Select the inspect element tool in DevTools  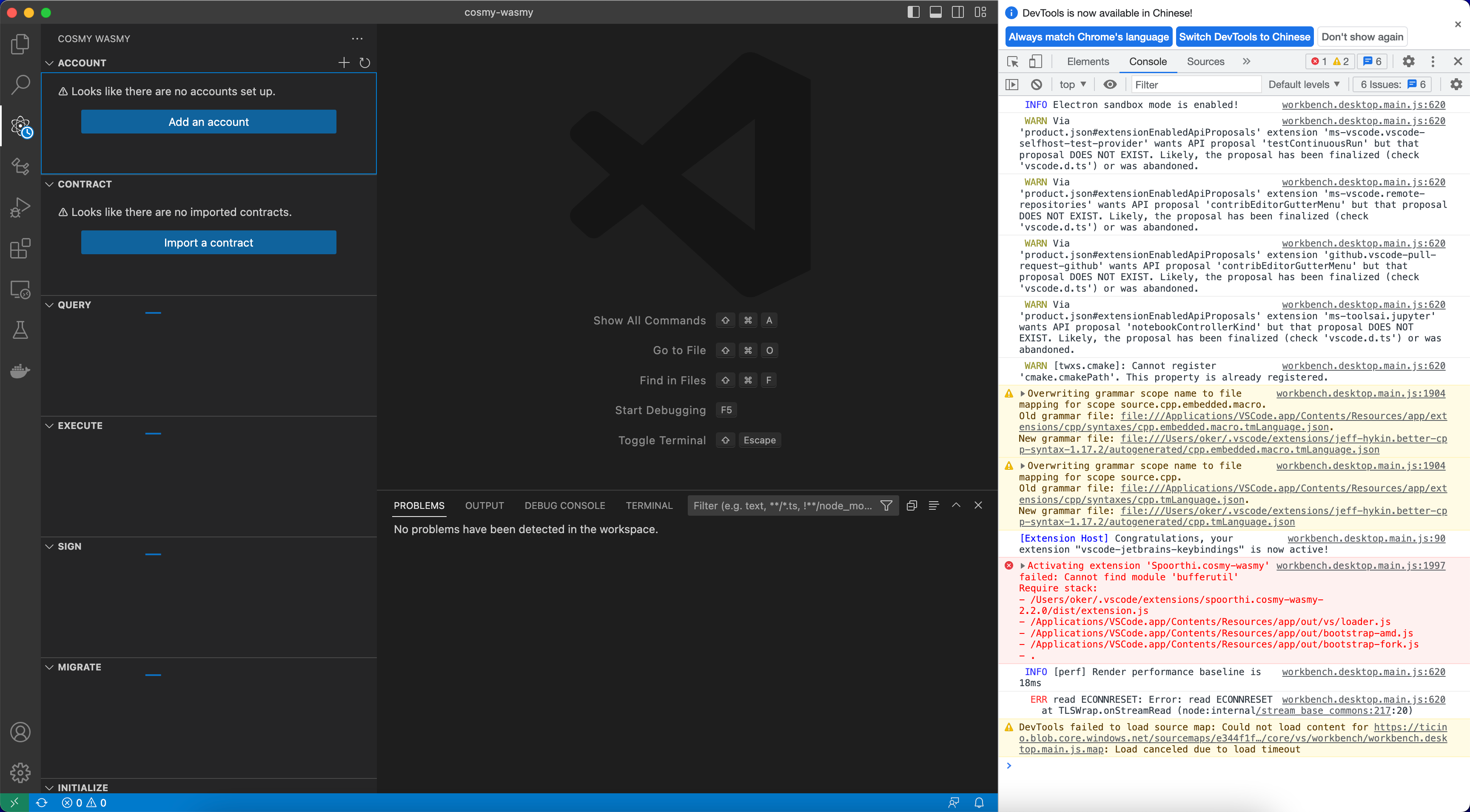tap(1012, 61)
